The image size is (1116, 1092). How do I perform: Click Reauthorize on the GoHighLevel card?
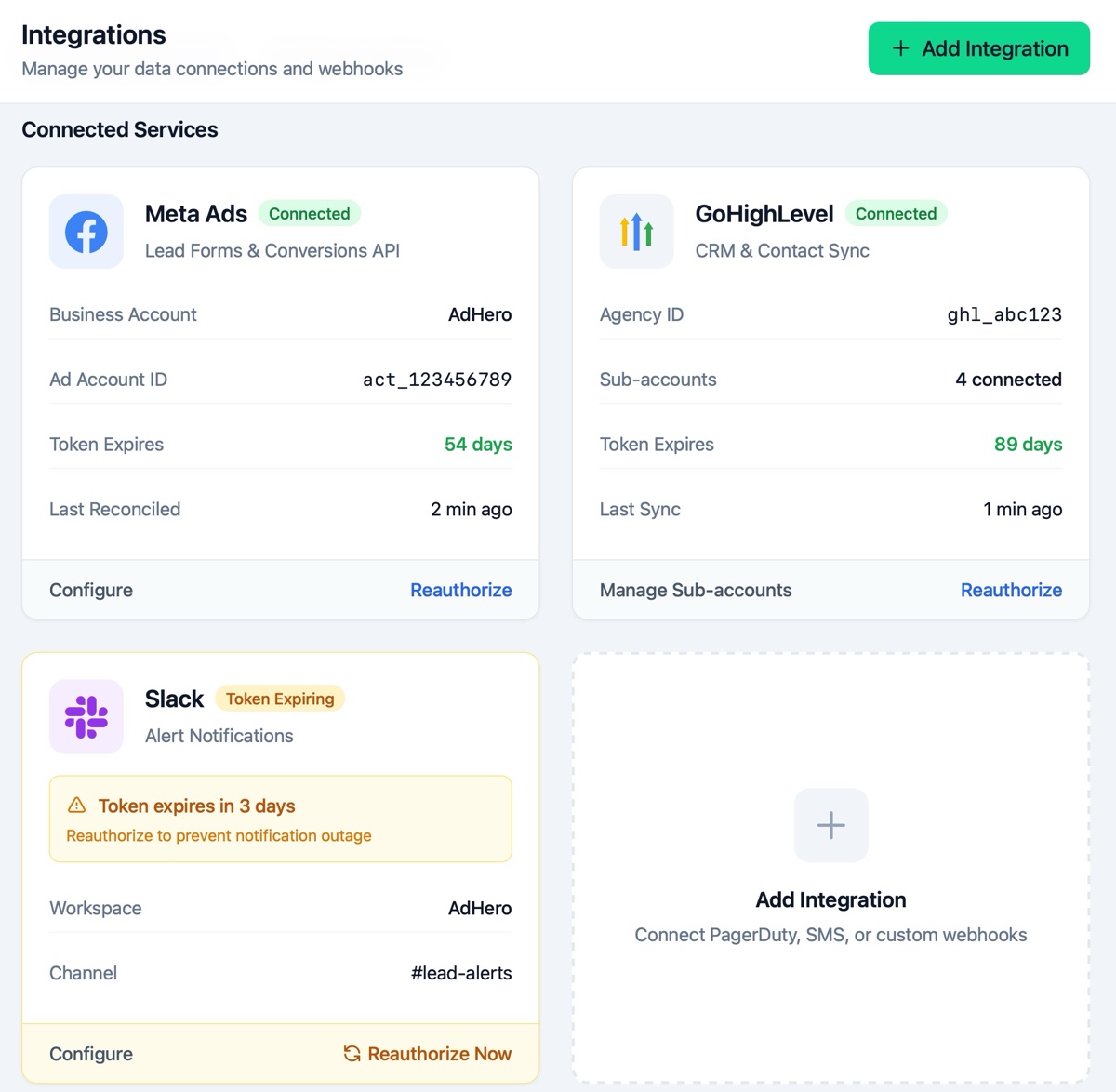[1011, 590]
